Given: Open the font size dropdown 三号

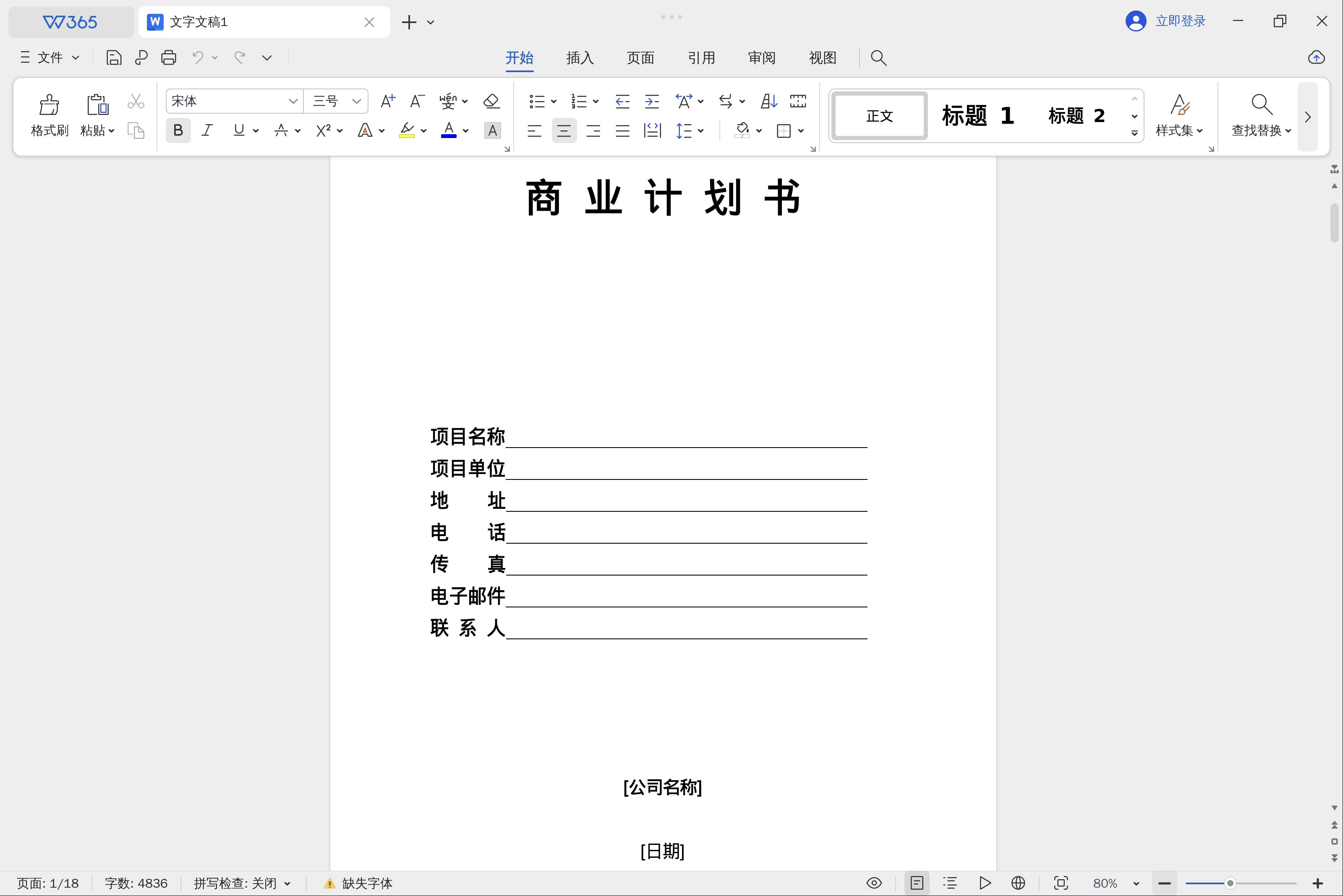Looking at the screenshot, I should (357, 101).
